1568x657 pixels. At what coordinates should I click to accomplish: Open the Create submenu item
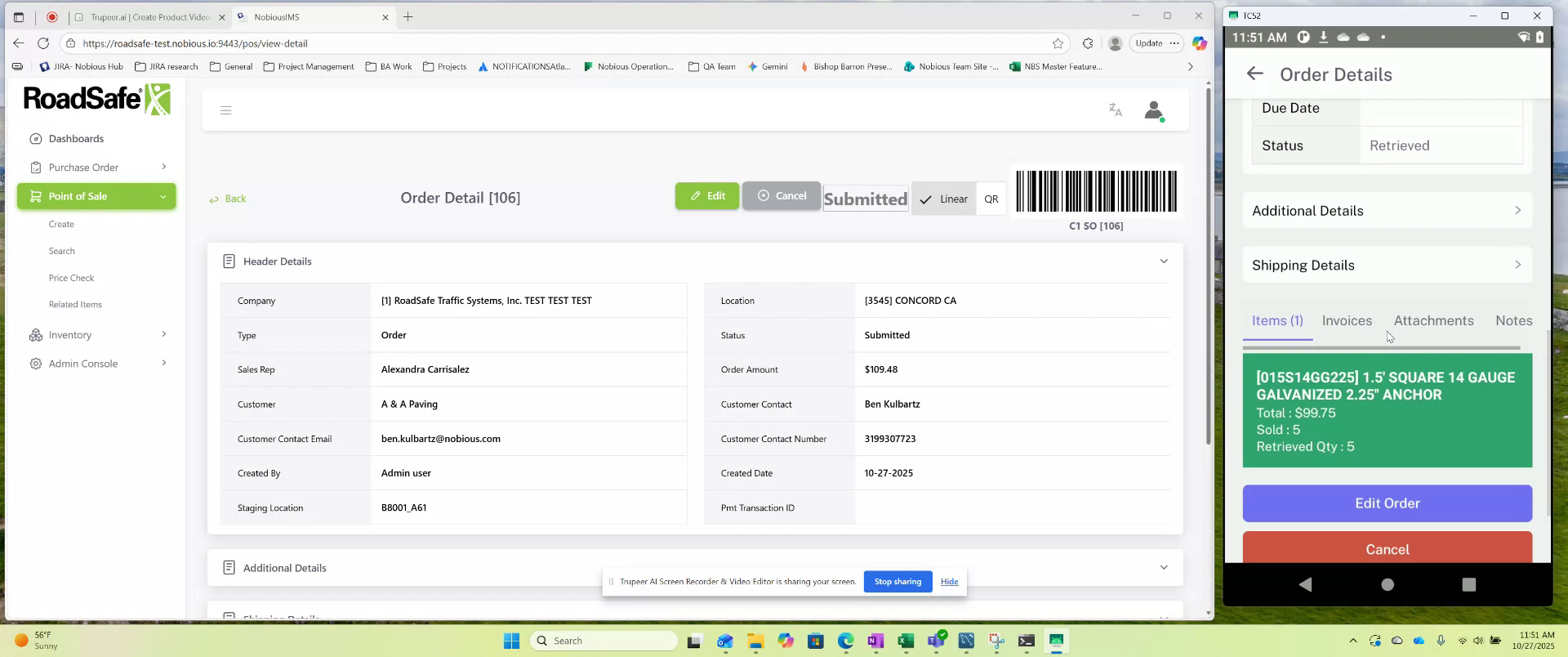[x=61, y=224]
